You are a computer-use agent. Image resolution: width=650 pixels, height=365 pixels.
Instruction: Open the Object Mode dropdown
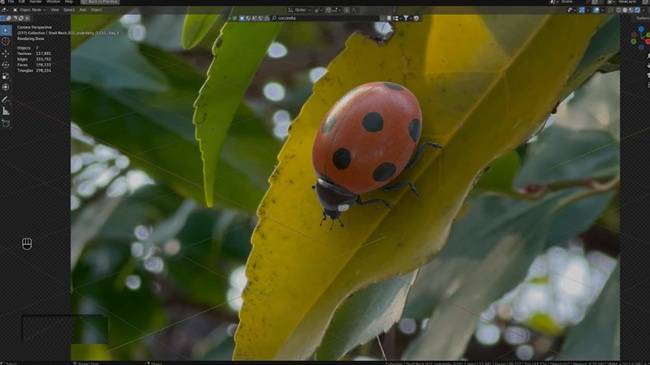tap(30, 10)
